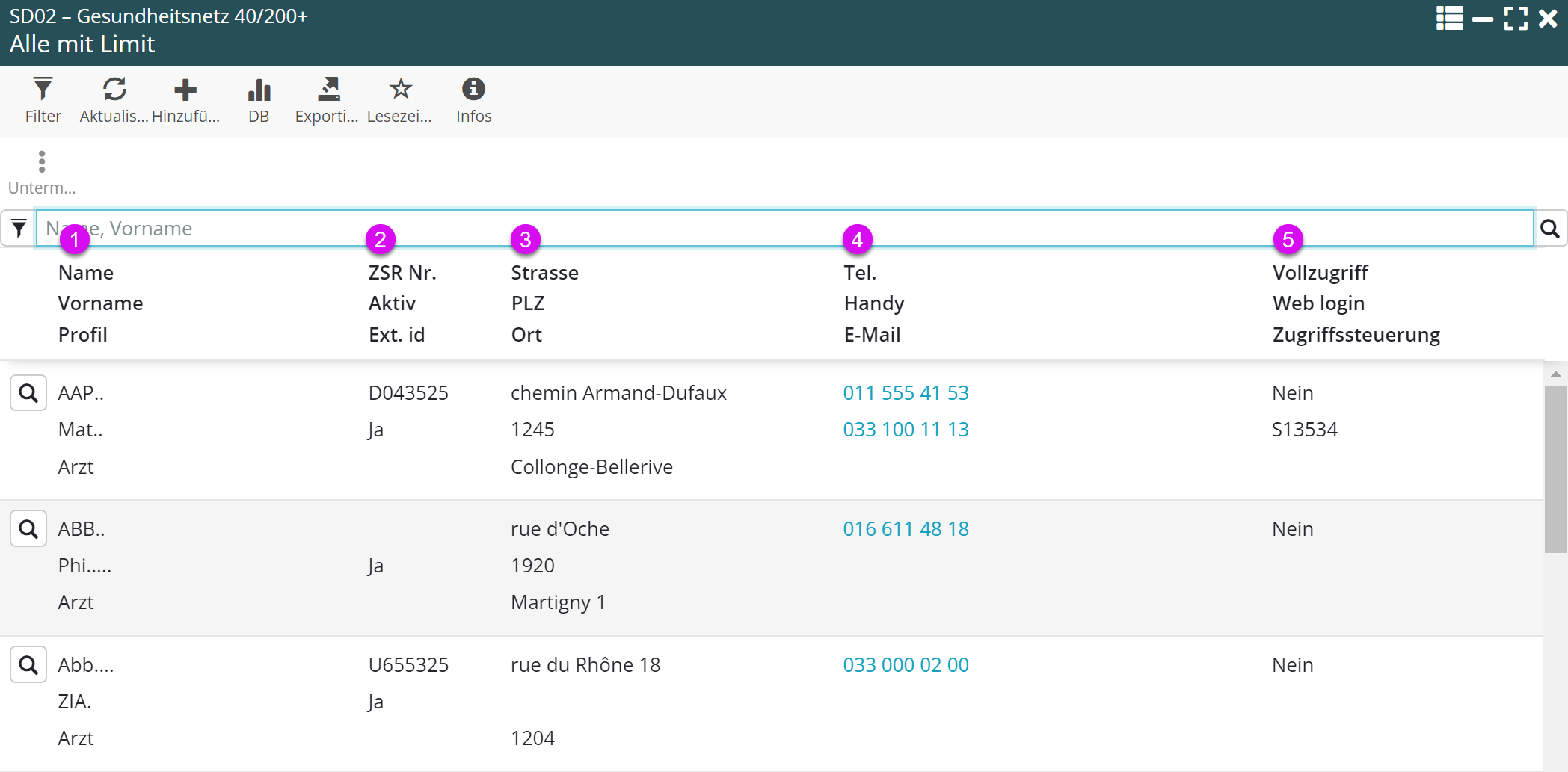Click phone link 033 000 02 00

[x=906, y=665]
